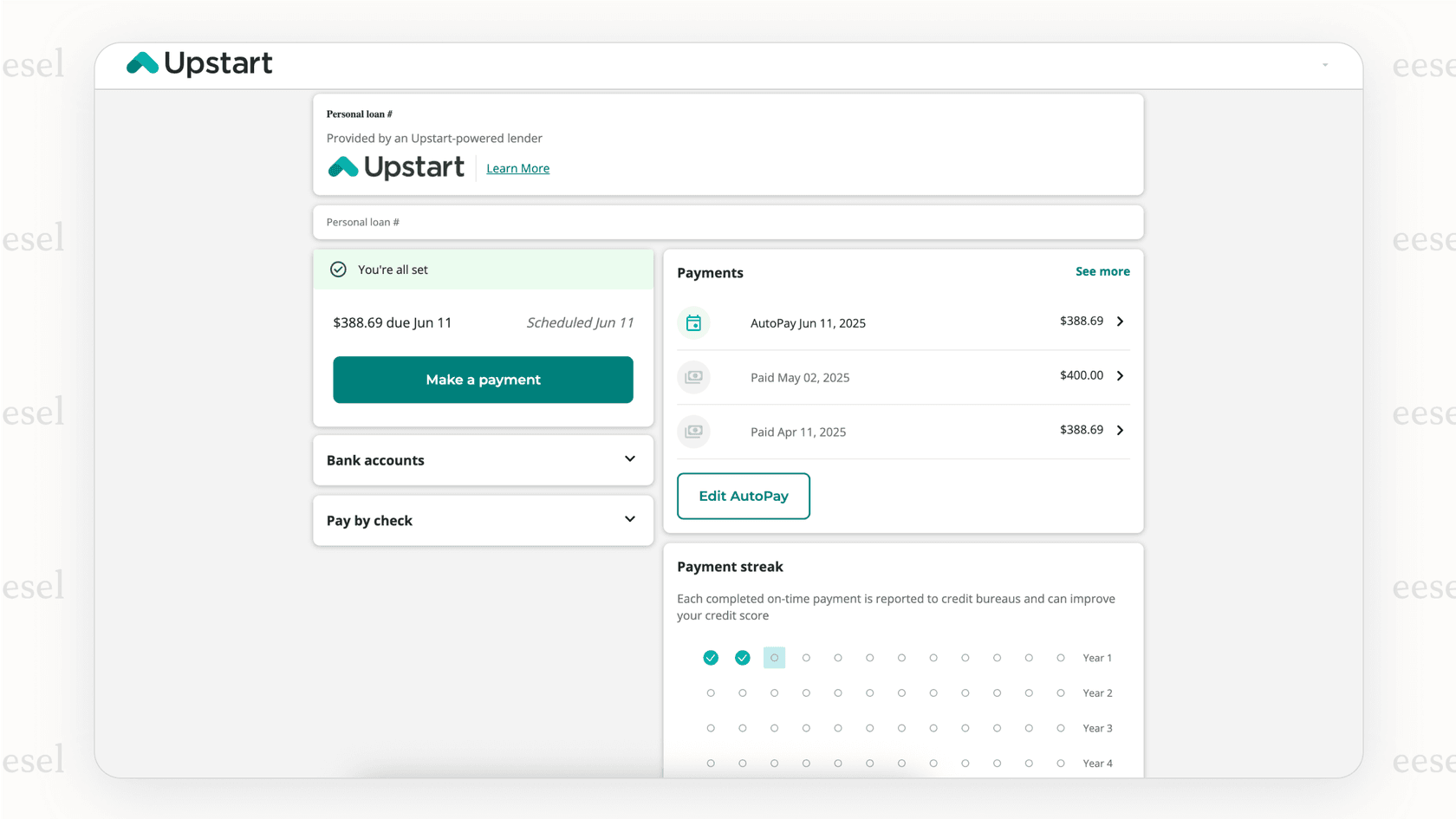Click the second green checkmark in the payment streak
Image resolution: width=1456 pixels, height=819 pixels.
click(743, 658)
